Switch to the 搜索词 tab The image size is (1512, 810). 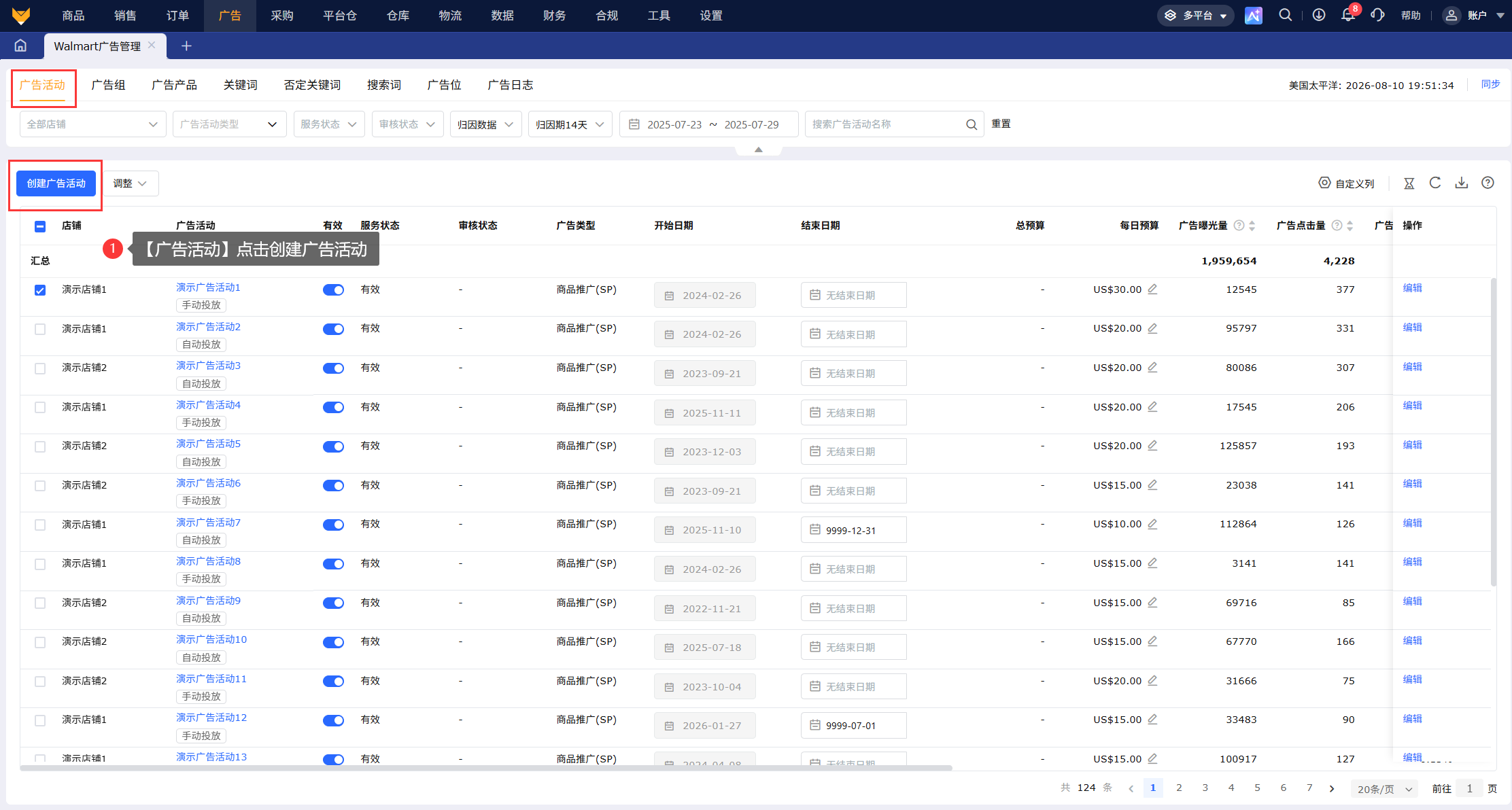tap(384, 85)
